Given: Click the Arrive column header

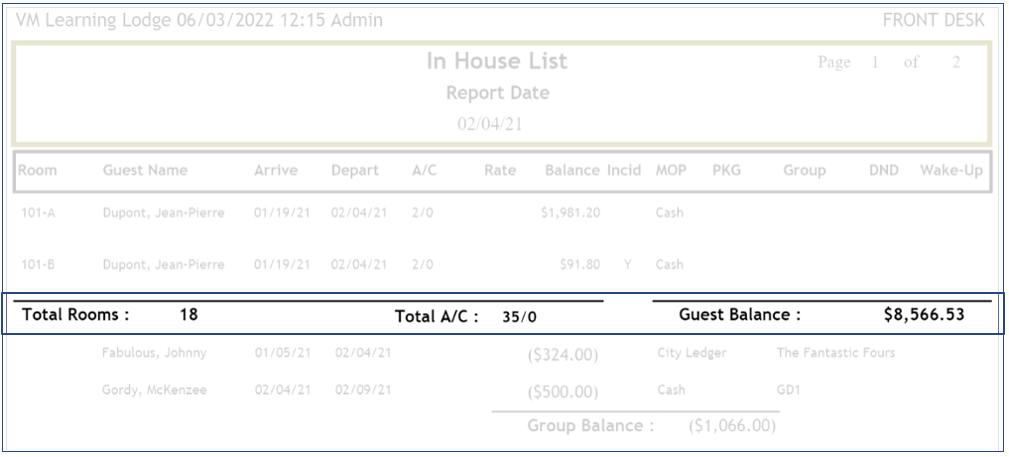Looking at the screenshot, I should 276,170.
